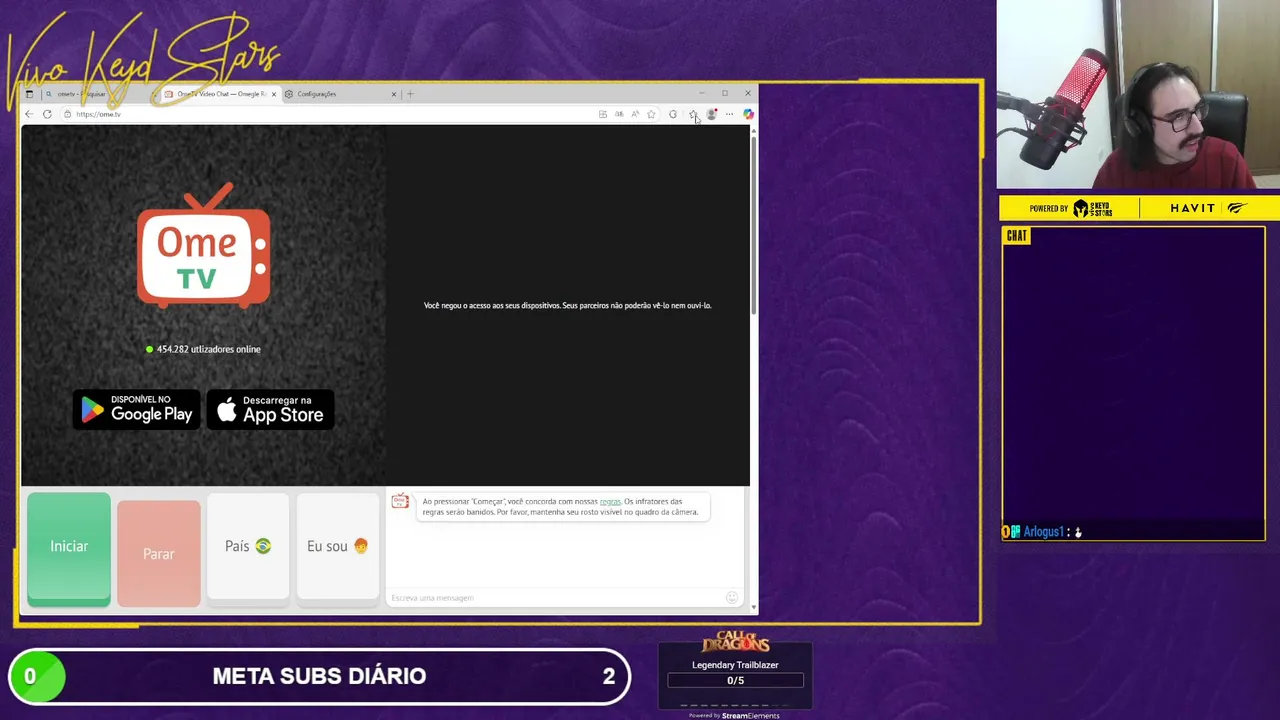Screen dimensions: 1280x720
Task: Click the favorite star in address bar
Action: (651, 114)
